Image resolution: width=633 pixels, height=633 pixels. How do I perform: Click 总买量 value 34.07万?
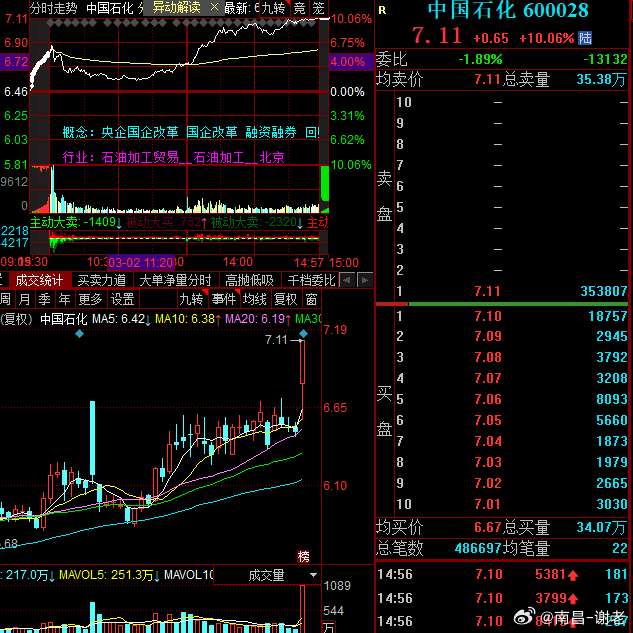[x=601, y=527]
